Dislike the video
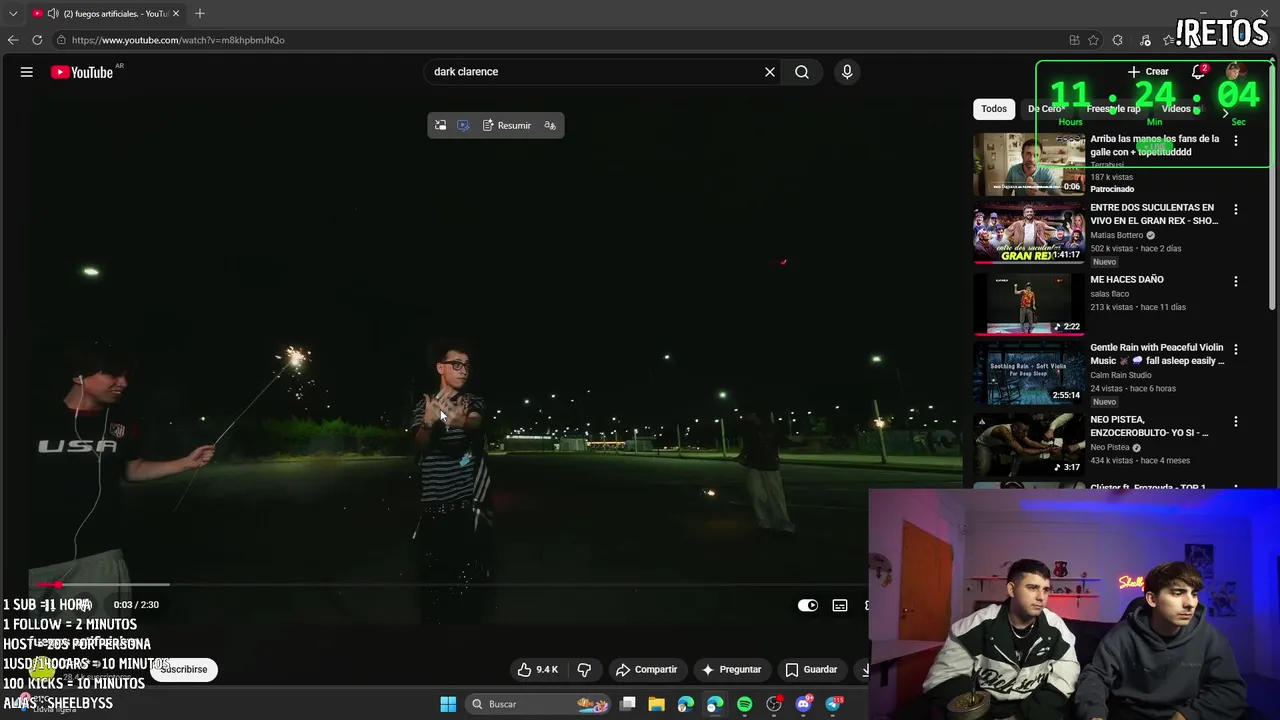The width and height of the screenshot is (1280, 720). tap(585, 669)
